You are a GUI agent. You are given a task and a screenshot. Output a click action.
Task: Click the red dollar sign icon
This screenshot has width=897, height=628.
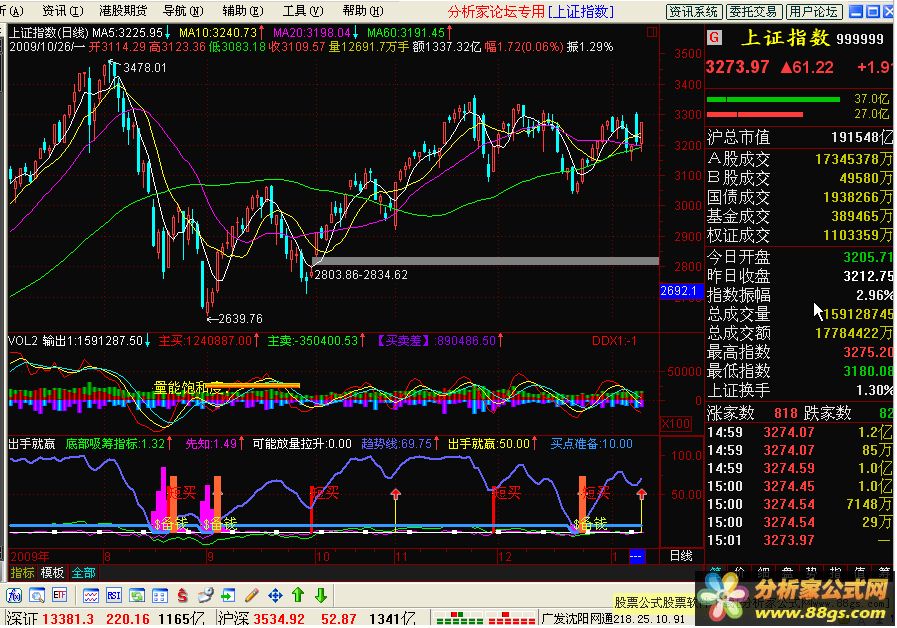pos(182,596)
